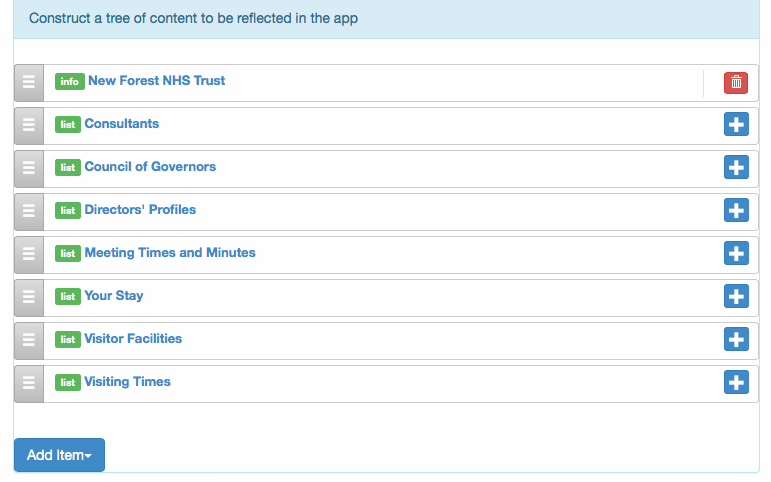This screenshot has height=482, width=771.
Task: Click the info badge on New Forest
Action: point(69,82)
